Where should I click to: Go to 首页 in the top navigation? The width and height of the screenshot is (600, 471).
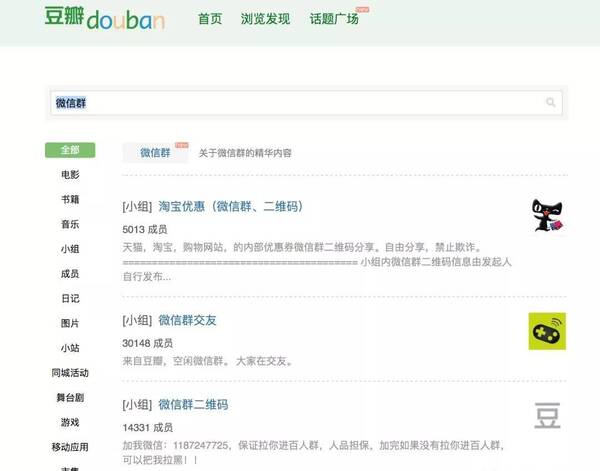click(210, 19)
